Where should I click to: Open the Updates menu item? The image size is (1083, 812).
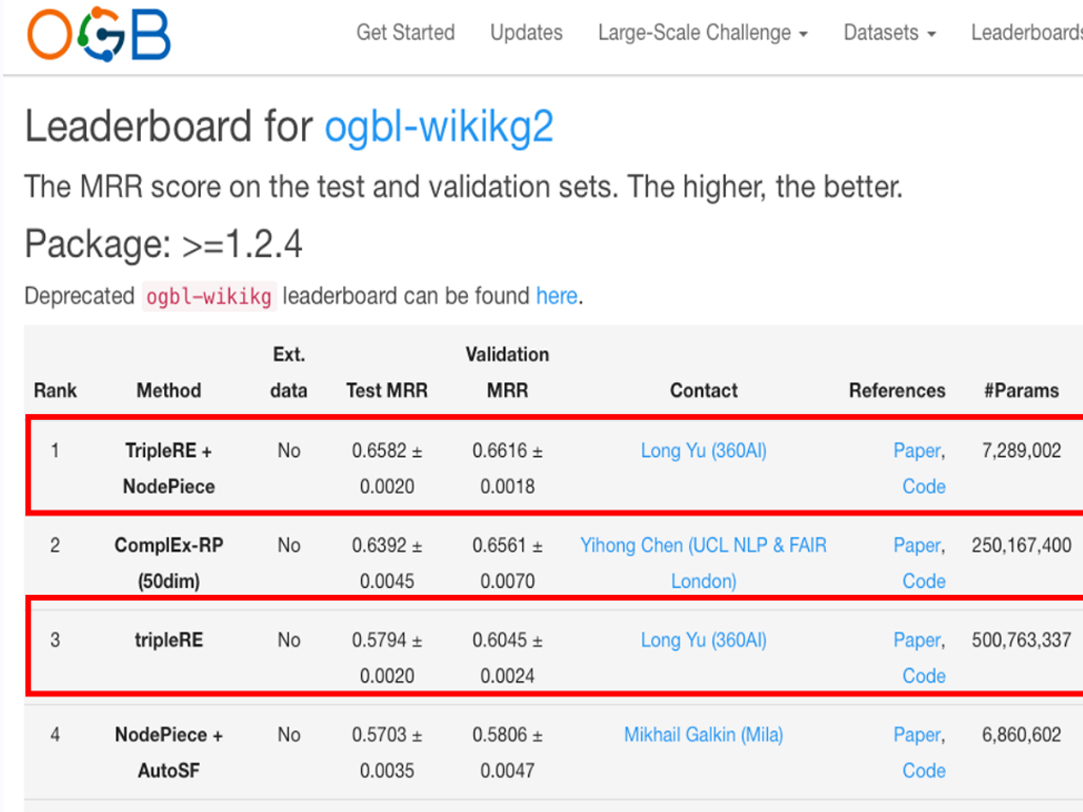(x=526, y=32)
